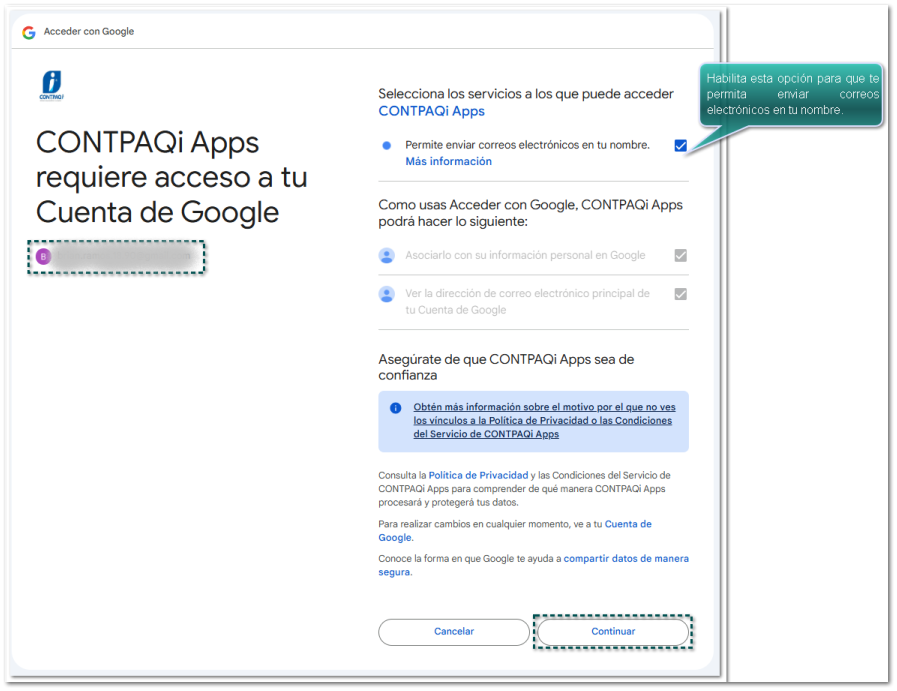
Task: Click the person icon beside 'Asociarlo con su información'
Action: [x=387, y=256]
